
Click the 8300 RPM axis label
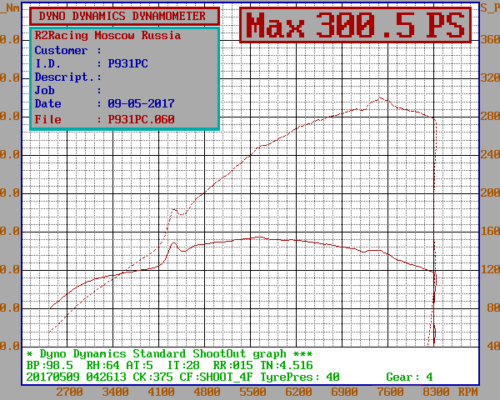coord(436,392)
